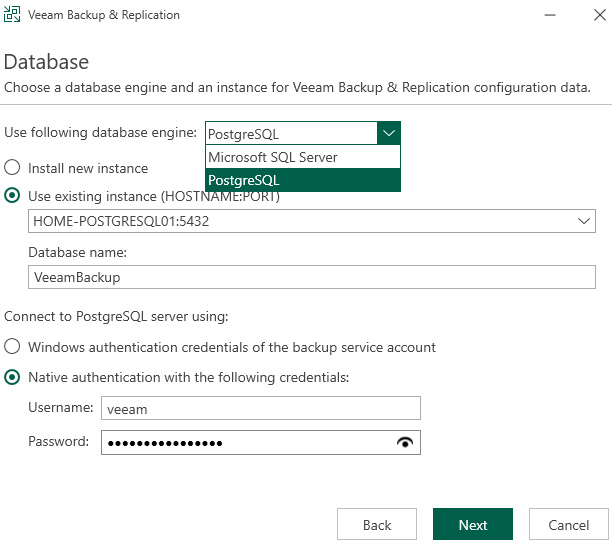Focus the Username field containing veeam
The height and width of the screenshot is (546, 612).
coord(261,408)
